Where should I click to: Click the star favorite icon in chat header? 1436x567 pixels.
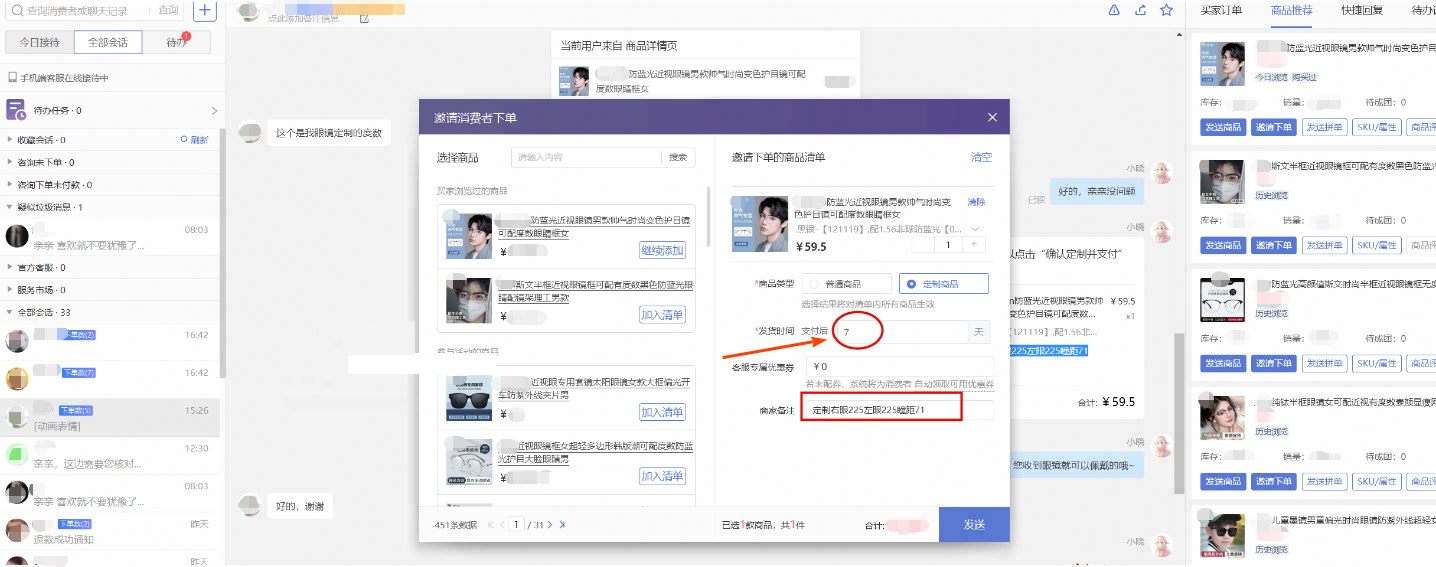pos(1166,10)
